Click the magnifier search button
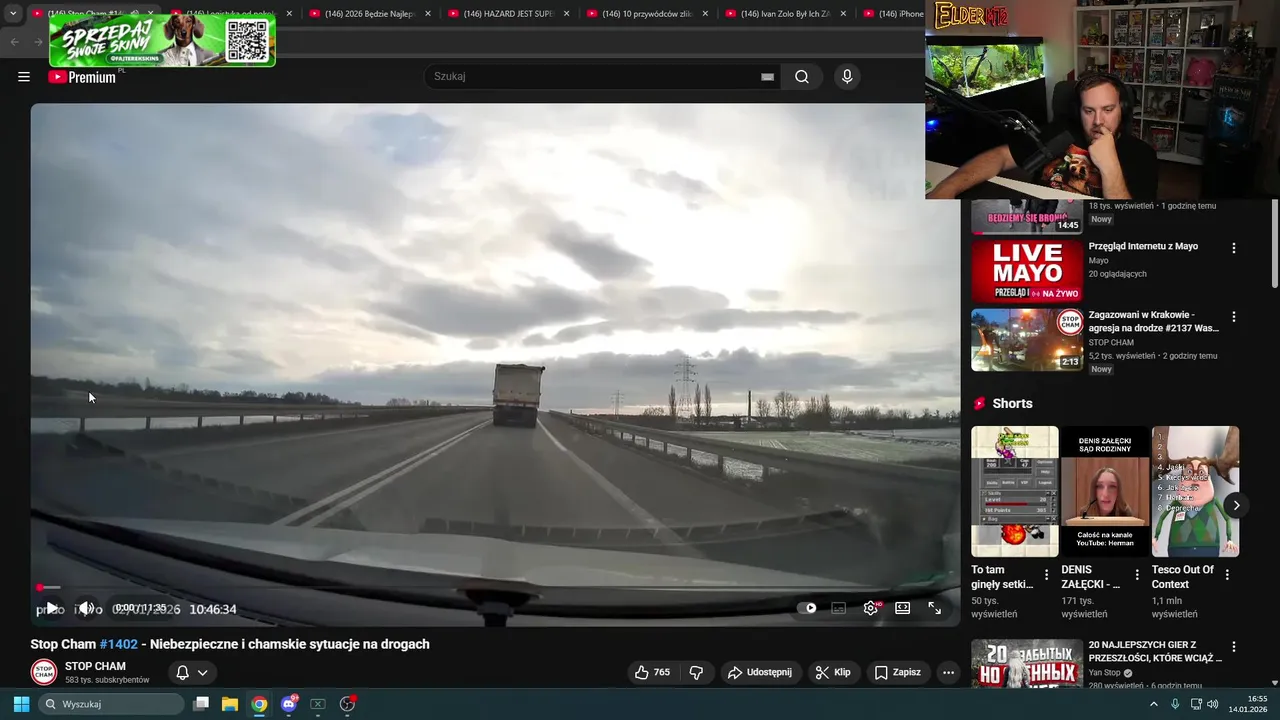Viewport: 1280px width, 720px height. pyautogui.click(x=802, y=77)
